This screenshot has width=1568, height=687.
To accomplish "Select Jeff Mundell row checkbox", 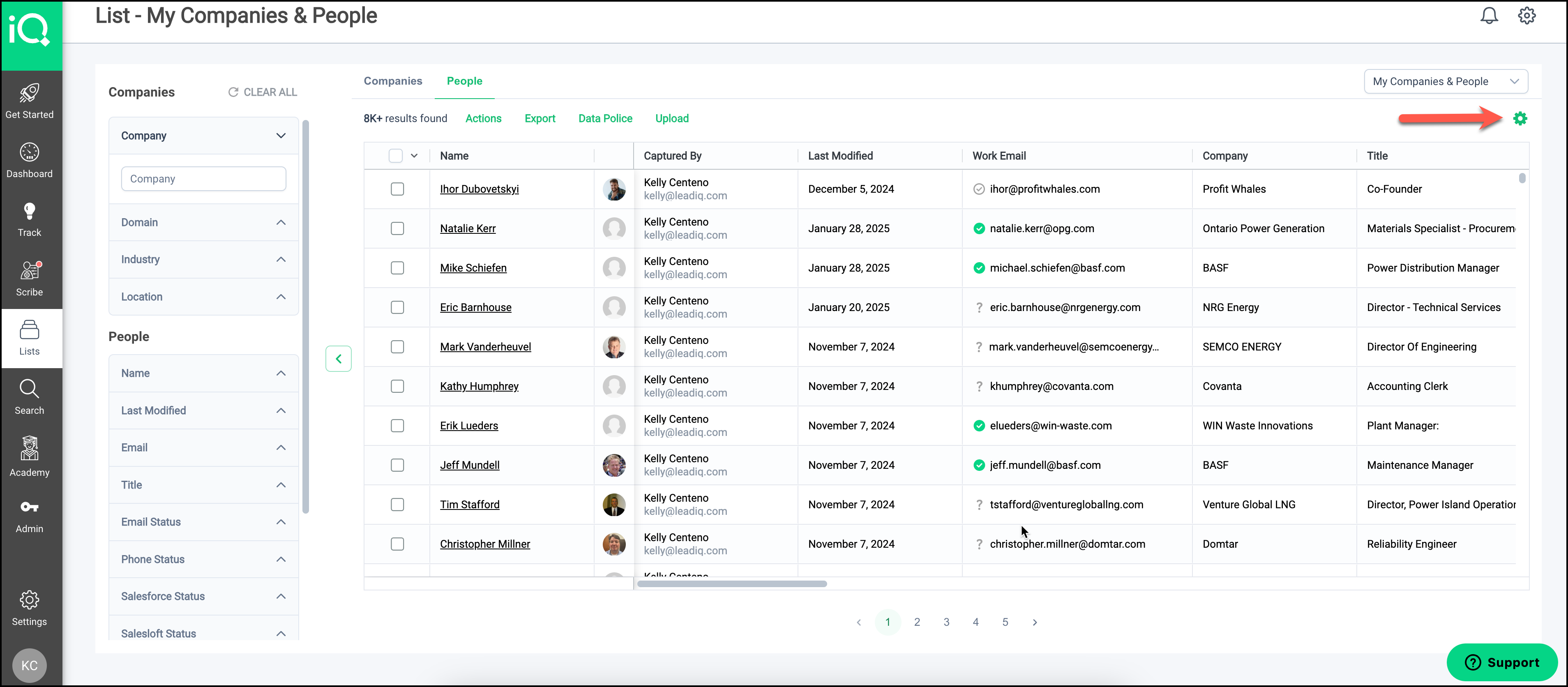I will point(397,465).
